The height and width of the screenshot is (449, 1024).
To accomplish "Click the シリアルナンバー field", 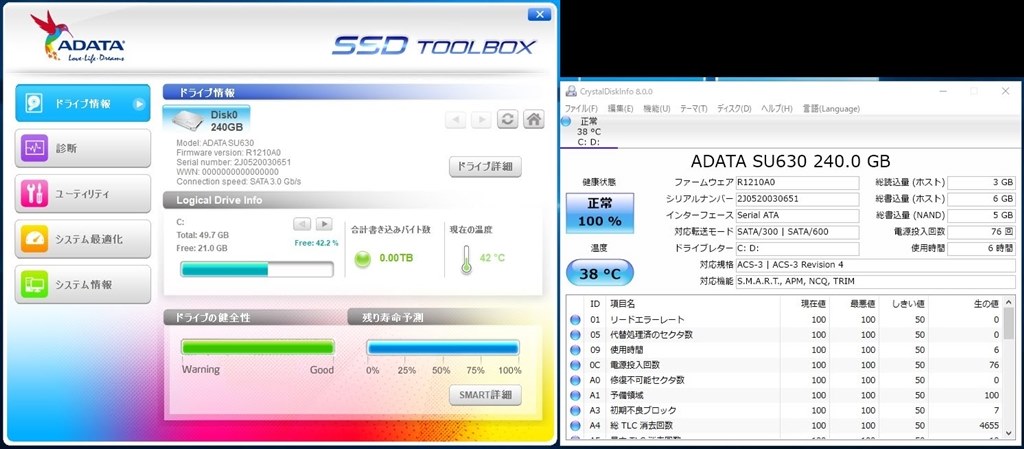I will [x=797, y=198].
